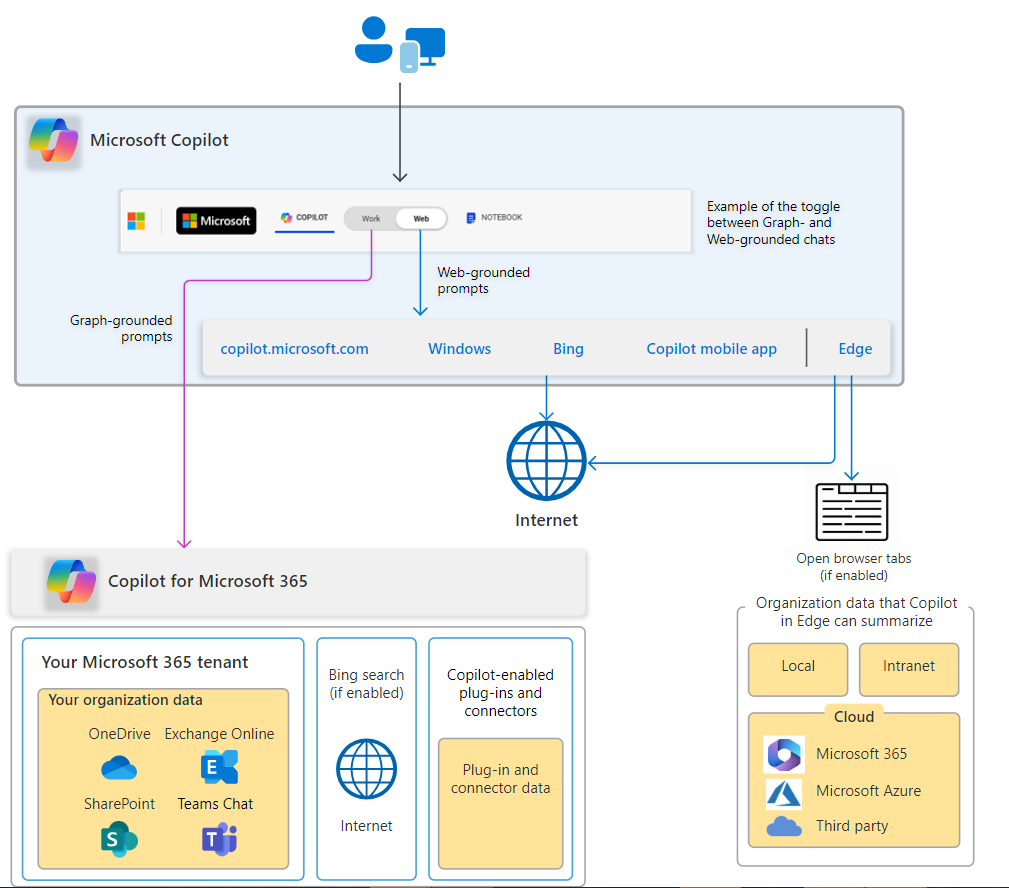Click the large Internet globe icon
Image resolution: width=1009 pixels, height=888 pixels.
(x=546, y=461)
